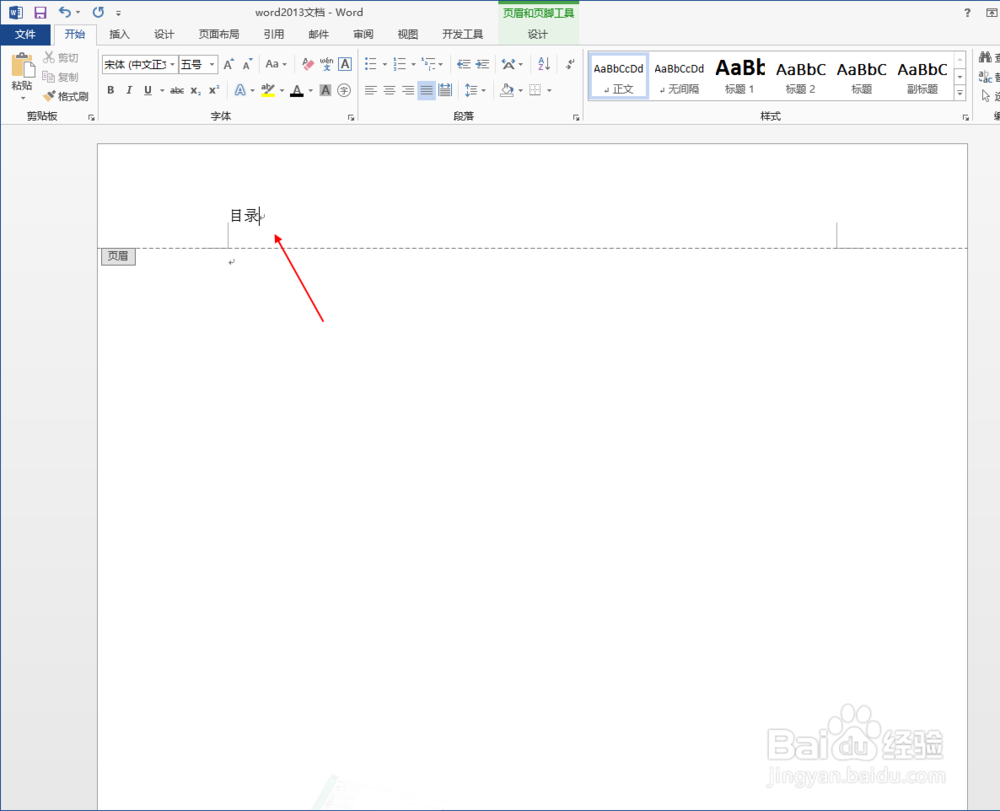Screen dimensions: 1000x811
Task: Click the Paste (粘贴) clipboard icon
Action: [22, 66]
